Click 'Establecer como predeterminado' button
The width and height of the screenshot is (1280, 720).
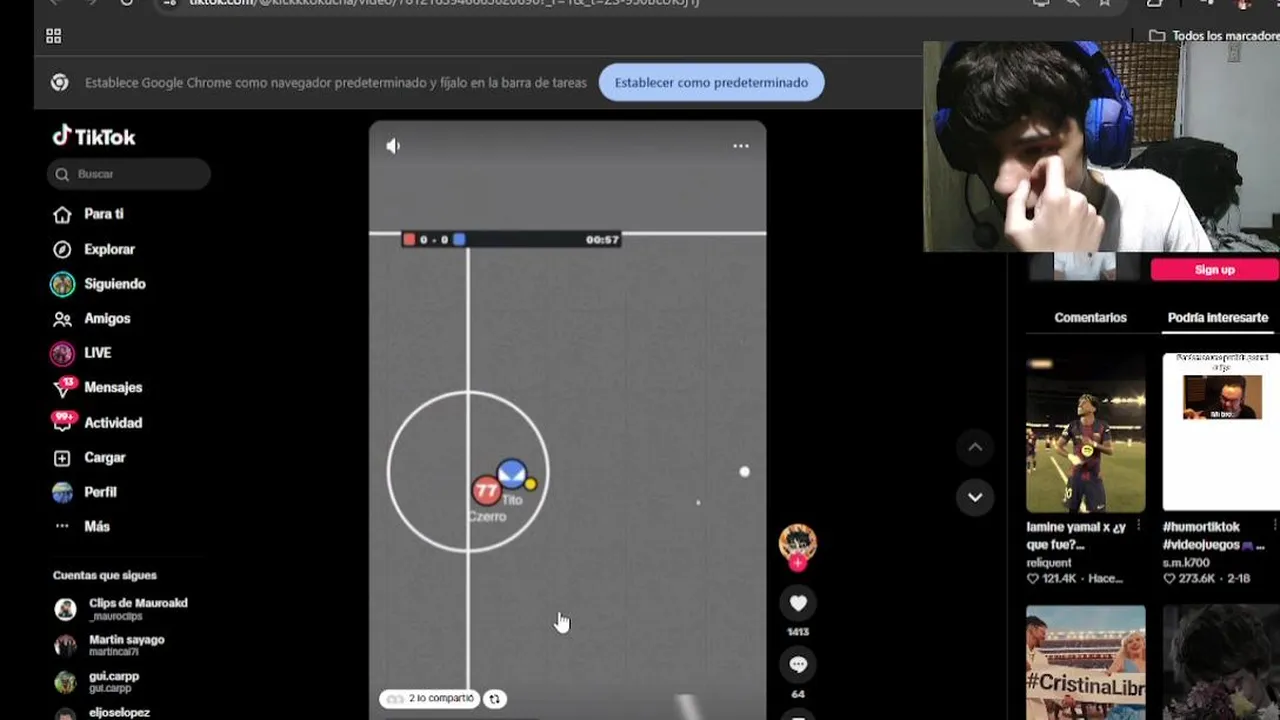(711, 82)
